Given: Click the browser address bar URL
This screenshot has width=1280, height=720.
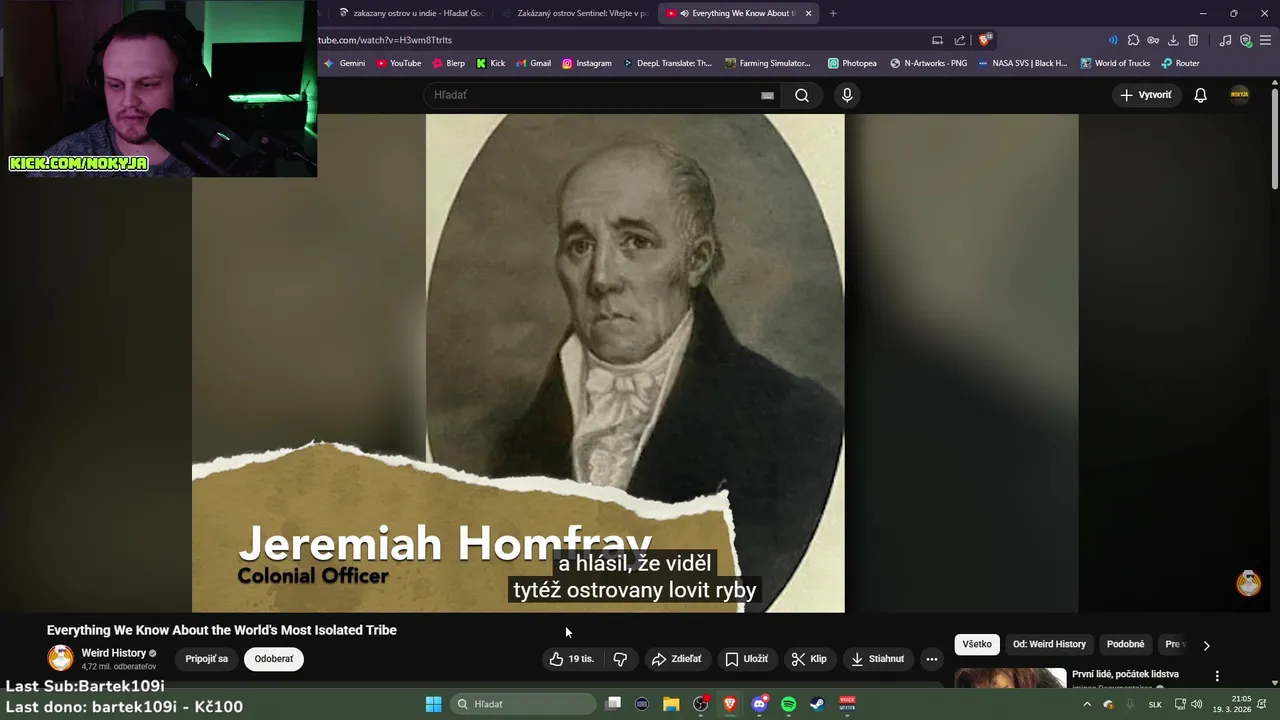Looking at the screenshot, I should pyautogui.click(x=385, y=40).
